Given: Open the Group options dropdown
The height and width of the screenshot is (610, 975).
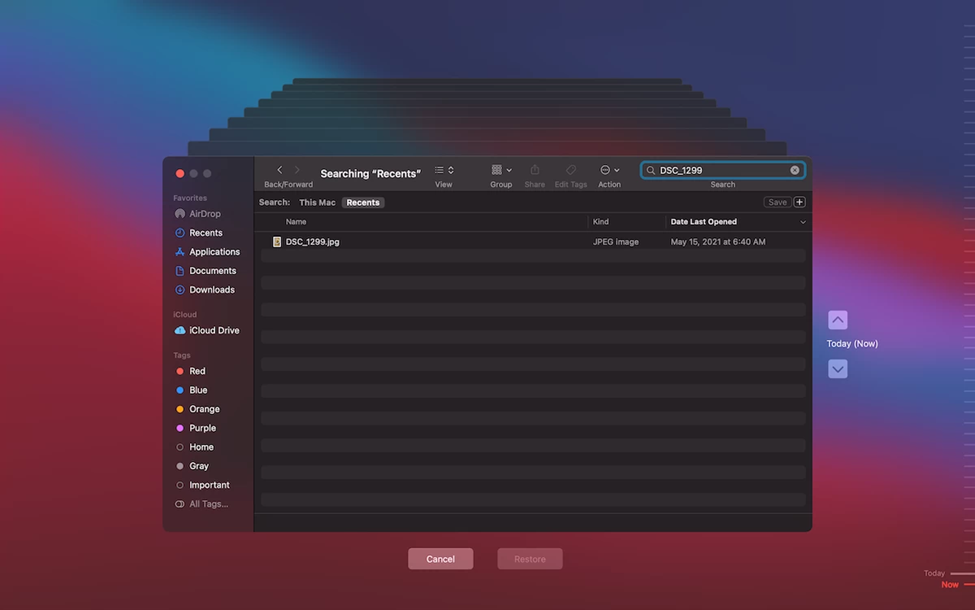Looking at the screenshot, I should pos(501,170).
